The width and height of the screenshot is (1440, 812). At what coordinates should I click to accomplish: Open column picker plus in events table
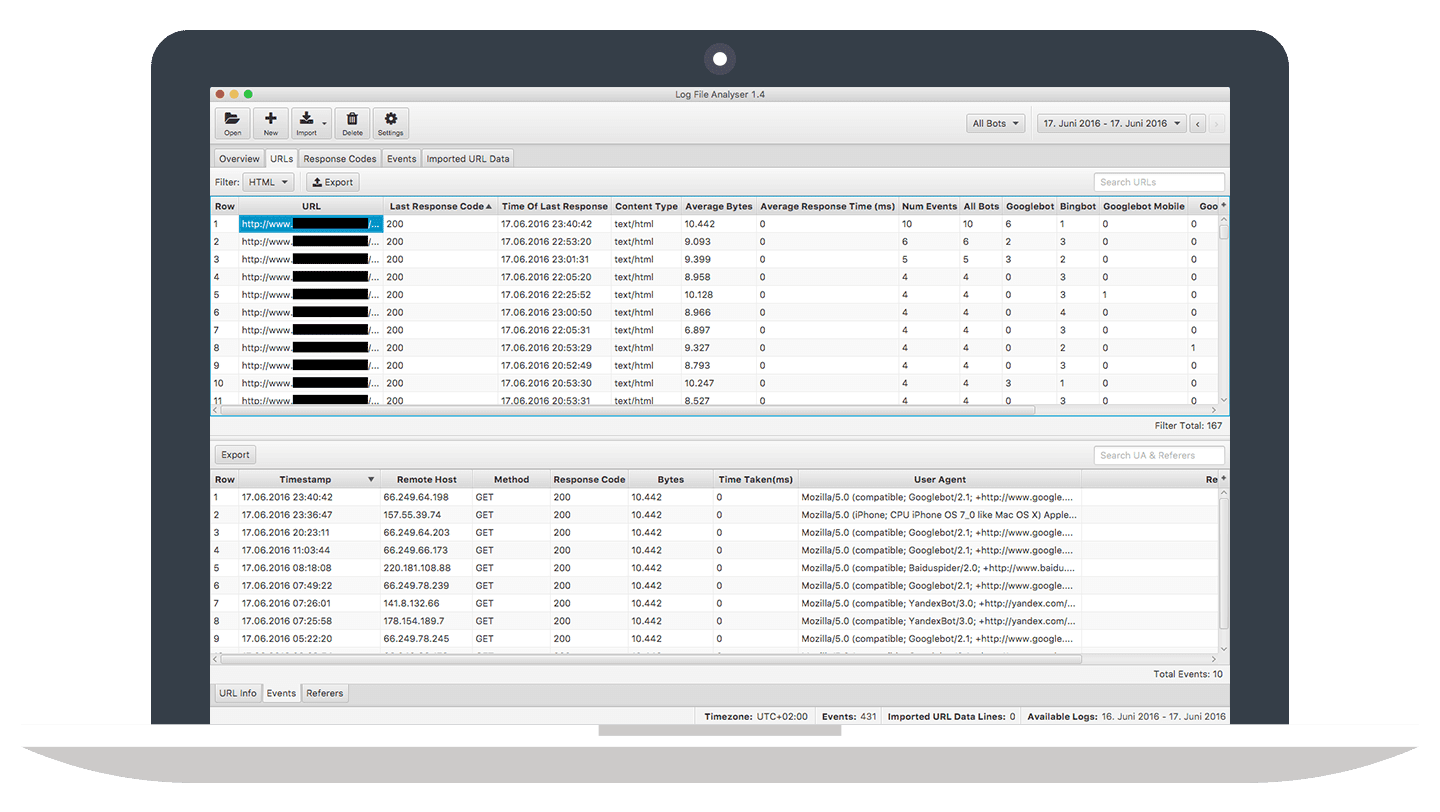[x=1223, y=479]
